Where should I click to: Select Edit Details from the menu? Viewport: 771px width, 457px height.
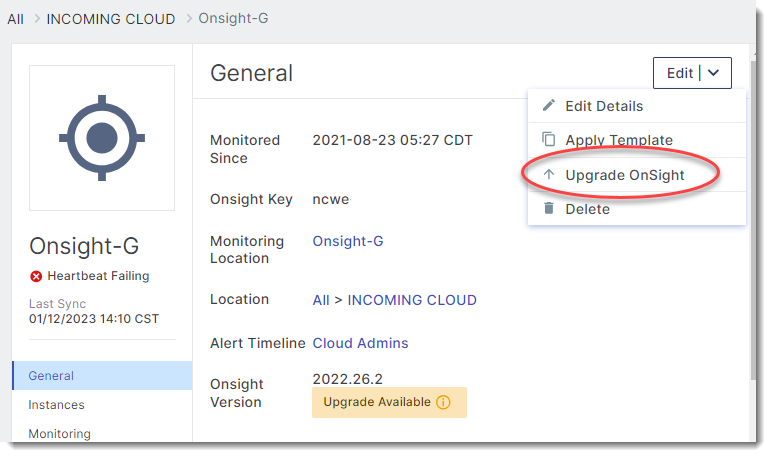[604, 106]
